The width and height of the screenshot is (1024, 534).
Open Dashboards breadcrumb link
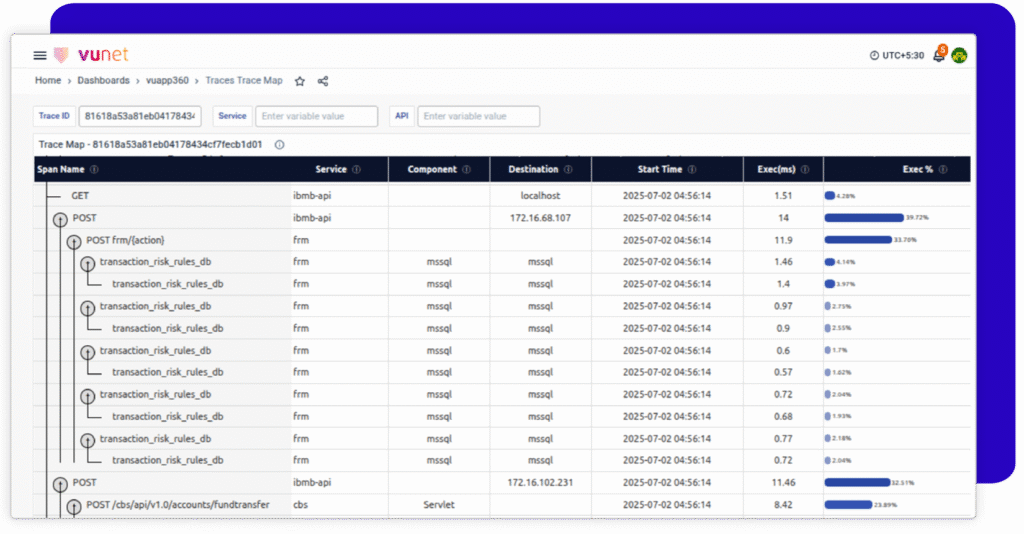[105, 81]
